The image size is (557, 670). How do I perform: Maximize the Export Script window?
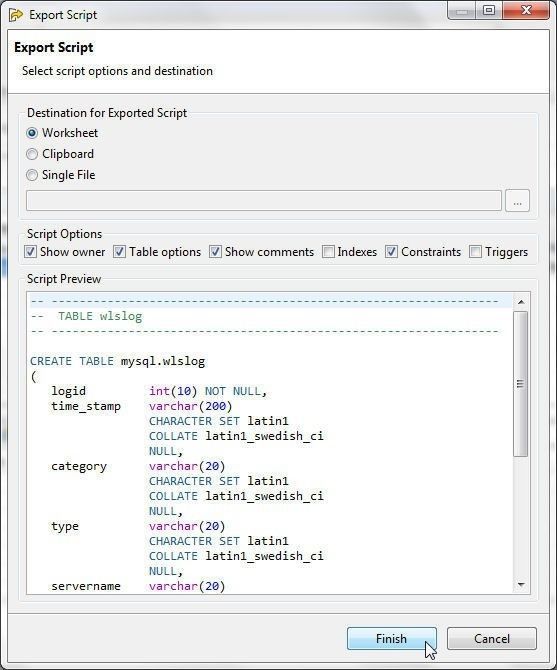(490, 10)
